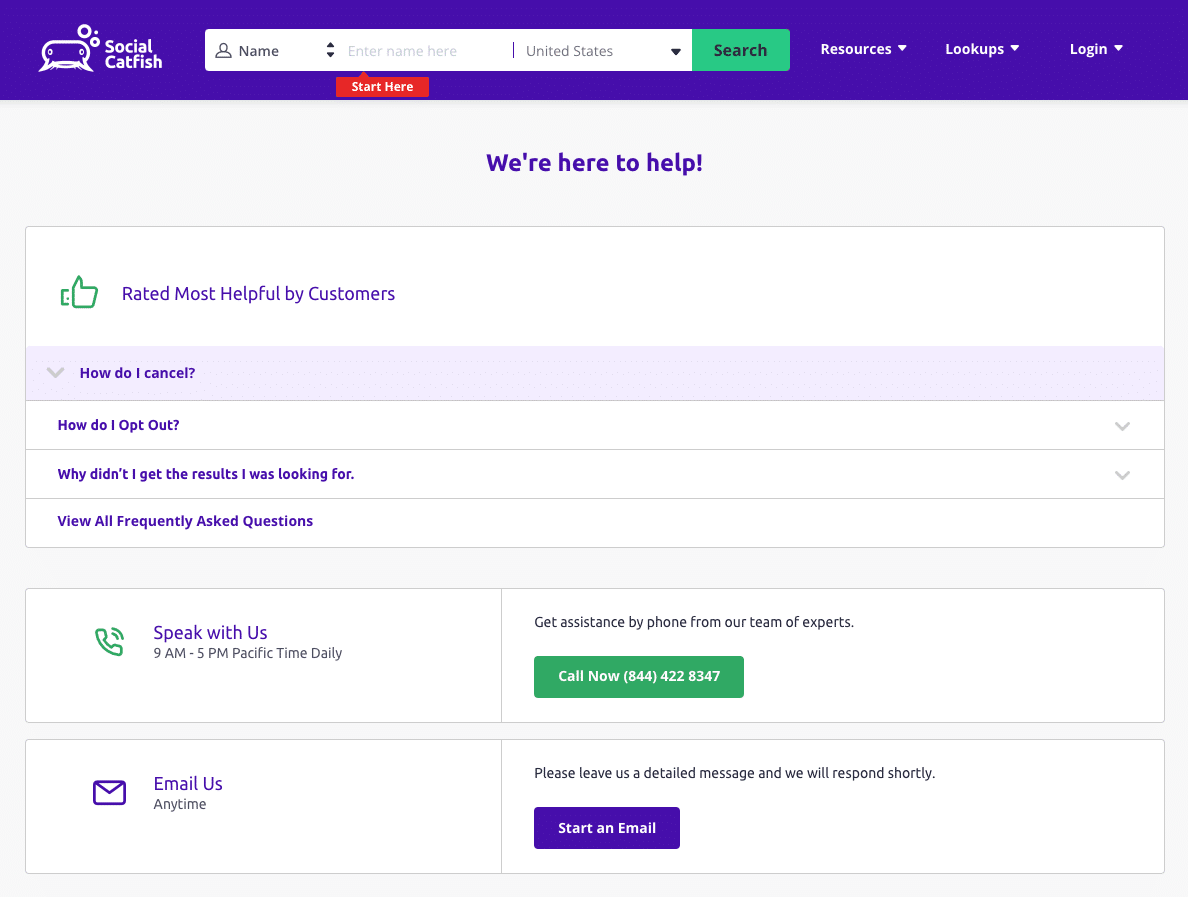Viewport: 1188px width, 897px height.
Task: Open the Resources menu
Action: coord(863,49)
